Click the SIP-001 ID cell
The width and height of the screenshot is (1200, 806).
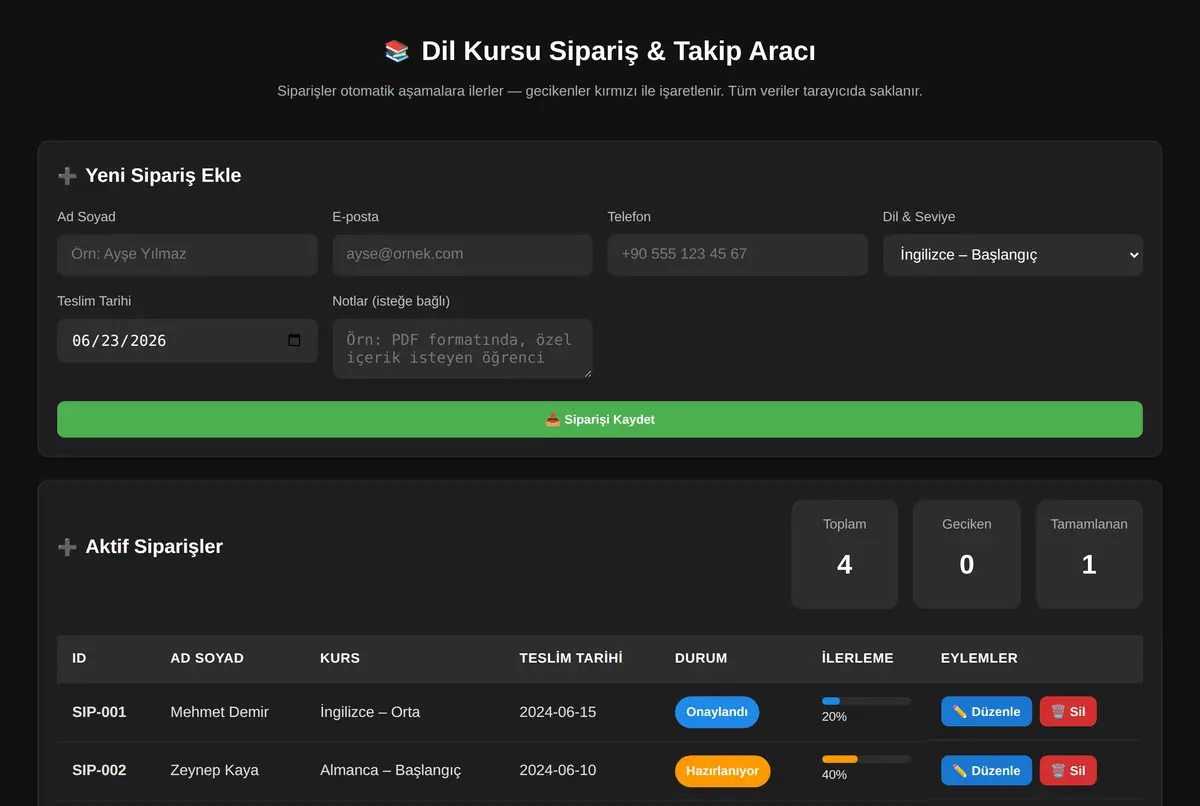click(99, 712)
